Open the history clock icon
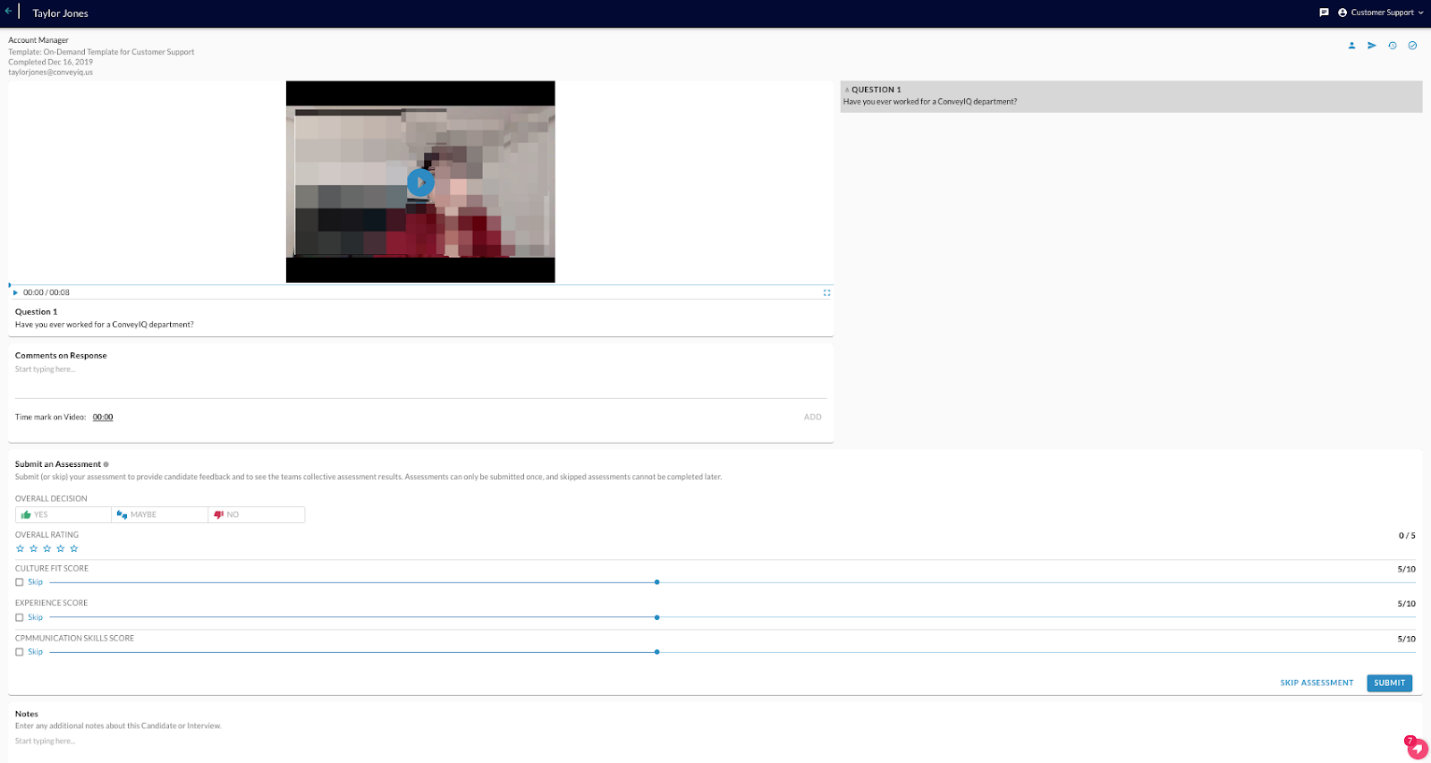The width and height of the screenshot is (1431, 763). click(1392, 45)
